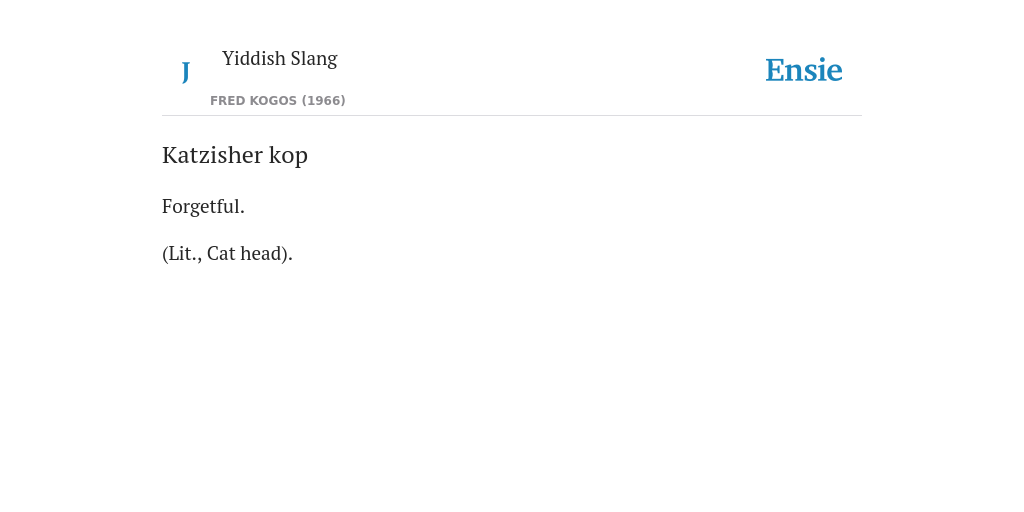Image resolution: width=1024 pixels, height=512 pixels.
Task: Open the Ensie logo homepage link
Action: pyautogui.click(x=803, y=70)
